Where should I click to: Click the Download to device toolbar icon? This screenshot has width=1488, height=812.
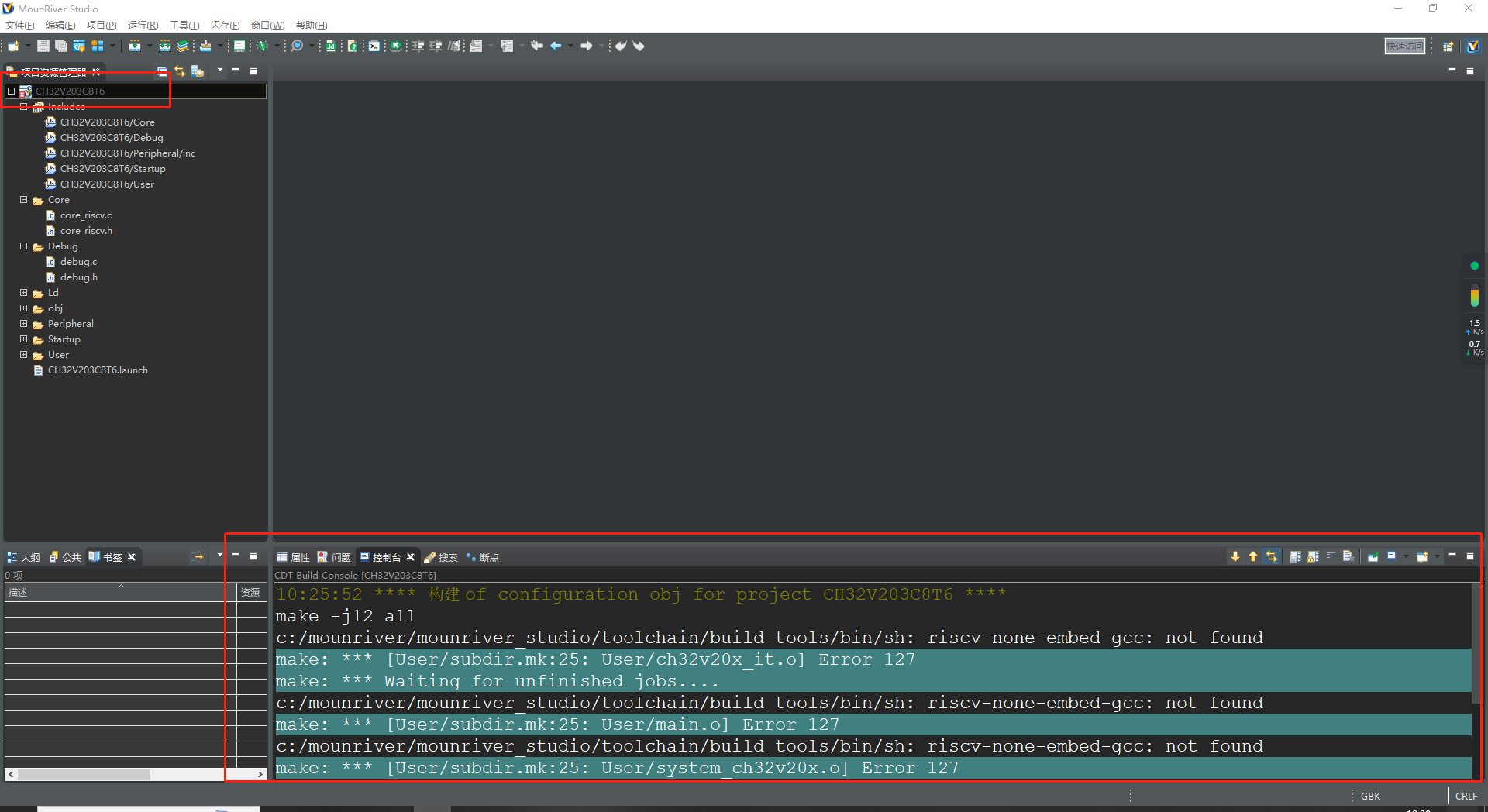(x=205, y=46)
